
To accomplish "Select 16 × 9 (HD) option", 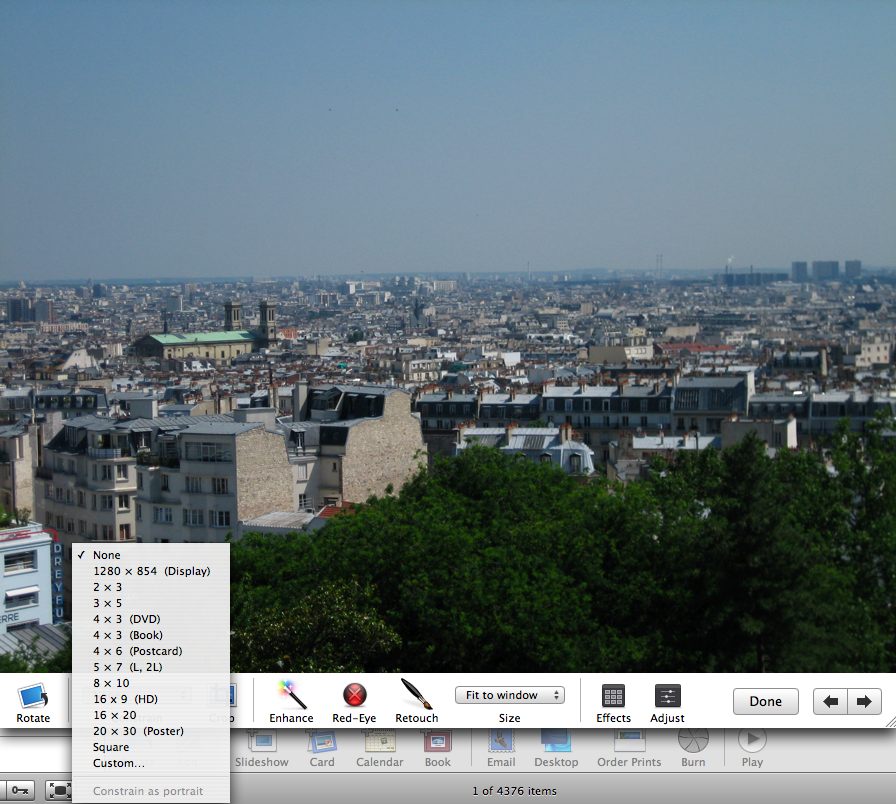I will tap(151, 699).
